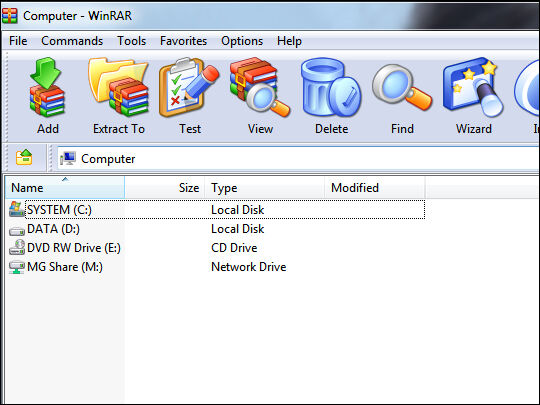Click the View toolbar icon

260,87
